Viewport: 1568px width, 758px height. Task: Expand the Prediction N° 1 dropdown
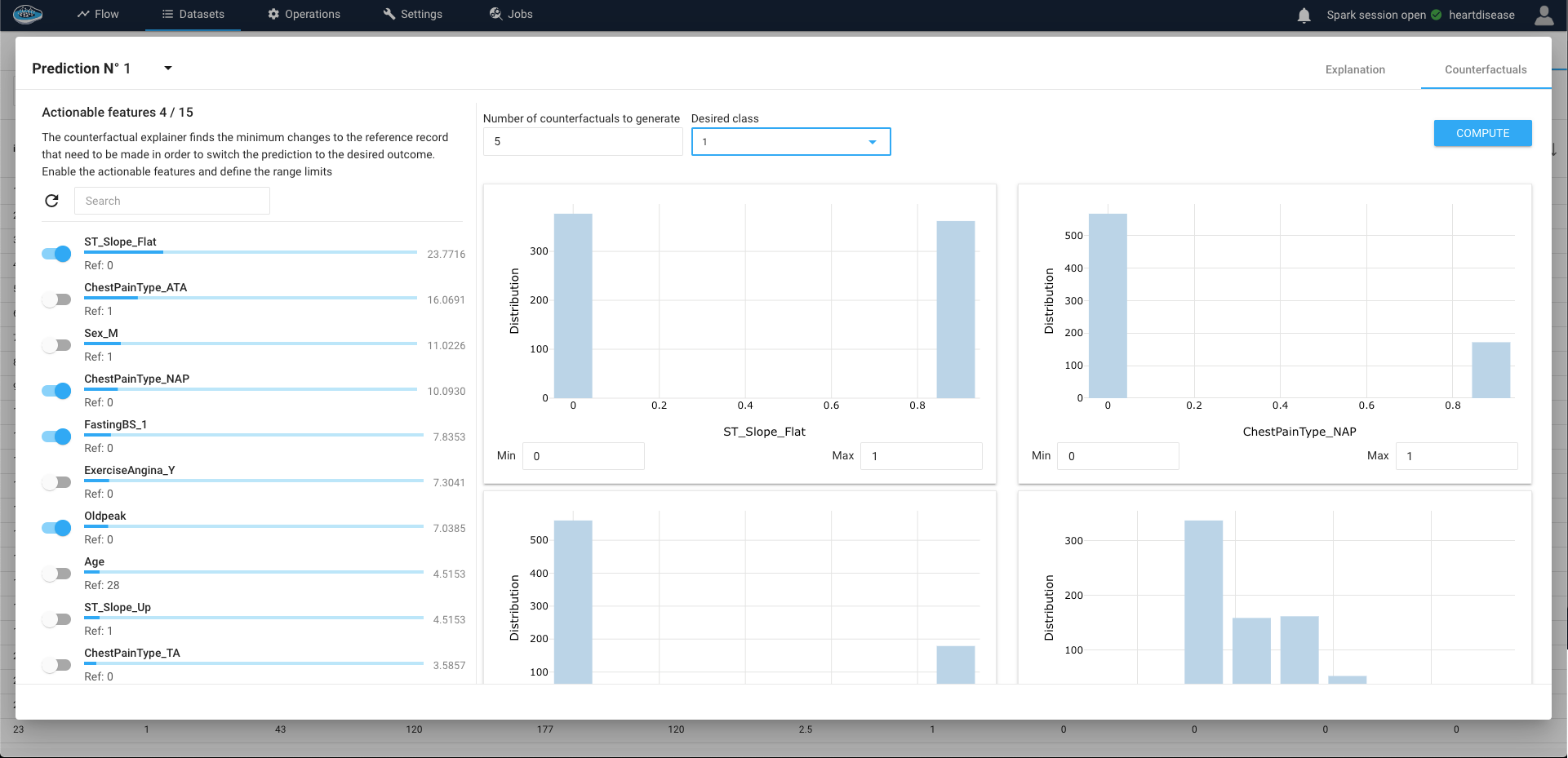click(x=168, y=69)
